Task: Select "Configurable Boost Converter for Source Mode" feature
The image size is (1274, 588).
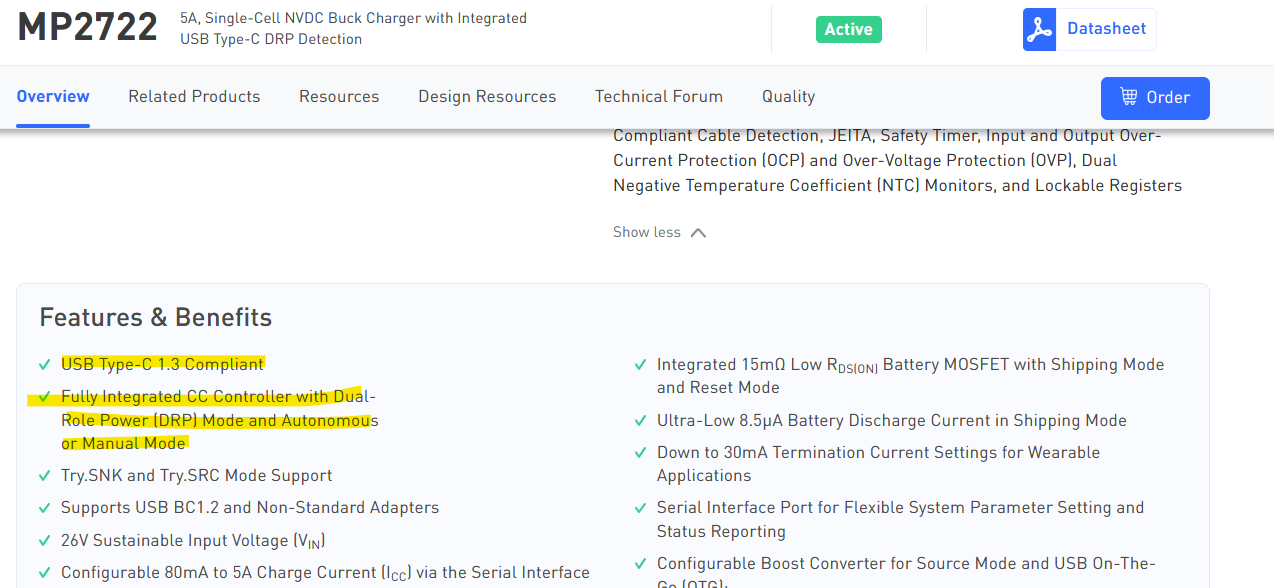Action: (906, 571)
